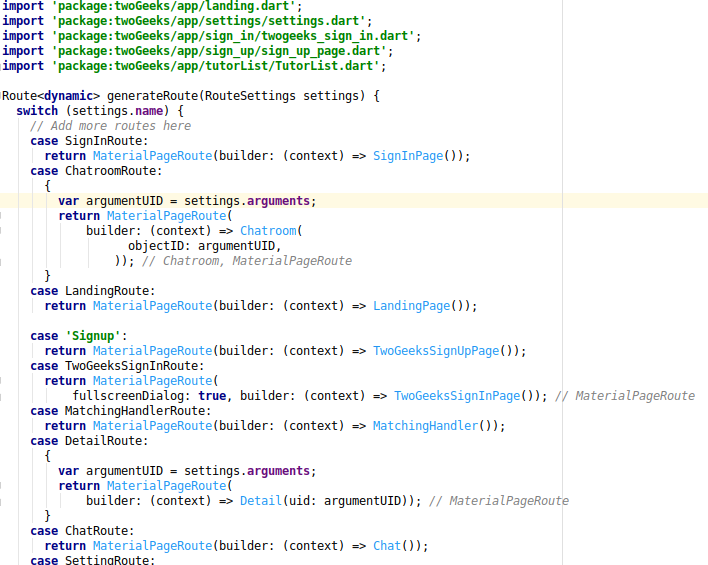Viewport: 708px width, 565px height.
Task: Click the landing.dart import path
Action: tap(174, 6)
